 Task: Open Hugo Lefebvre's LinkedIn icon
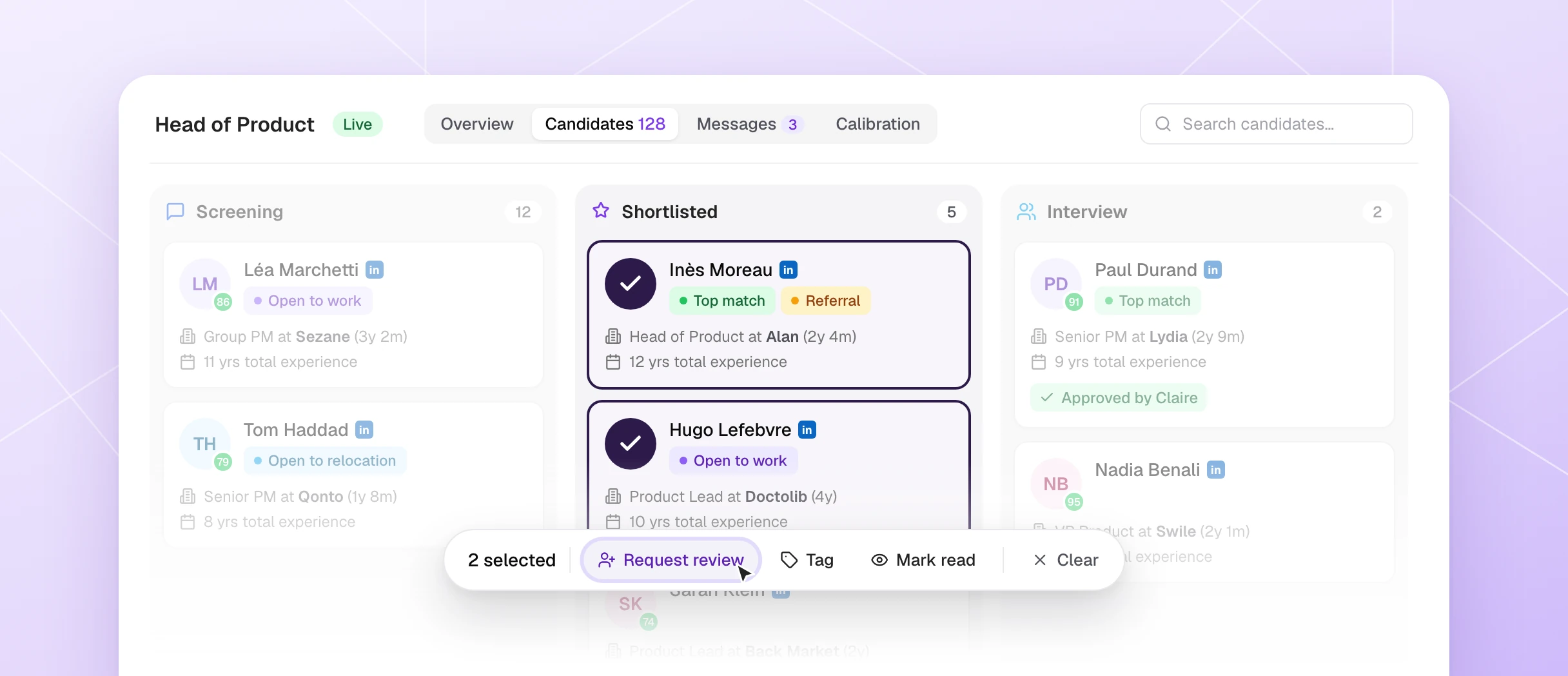tap(807, 430)
